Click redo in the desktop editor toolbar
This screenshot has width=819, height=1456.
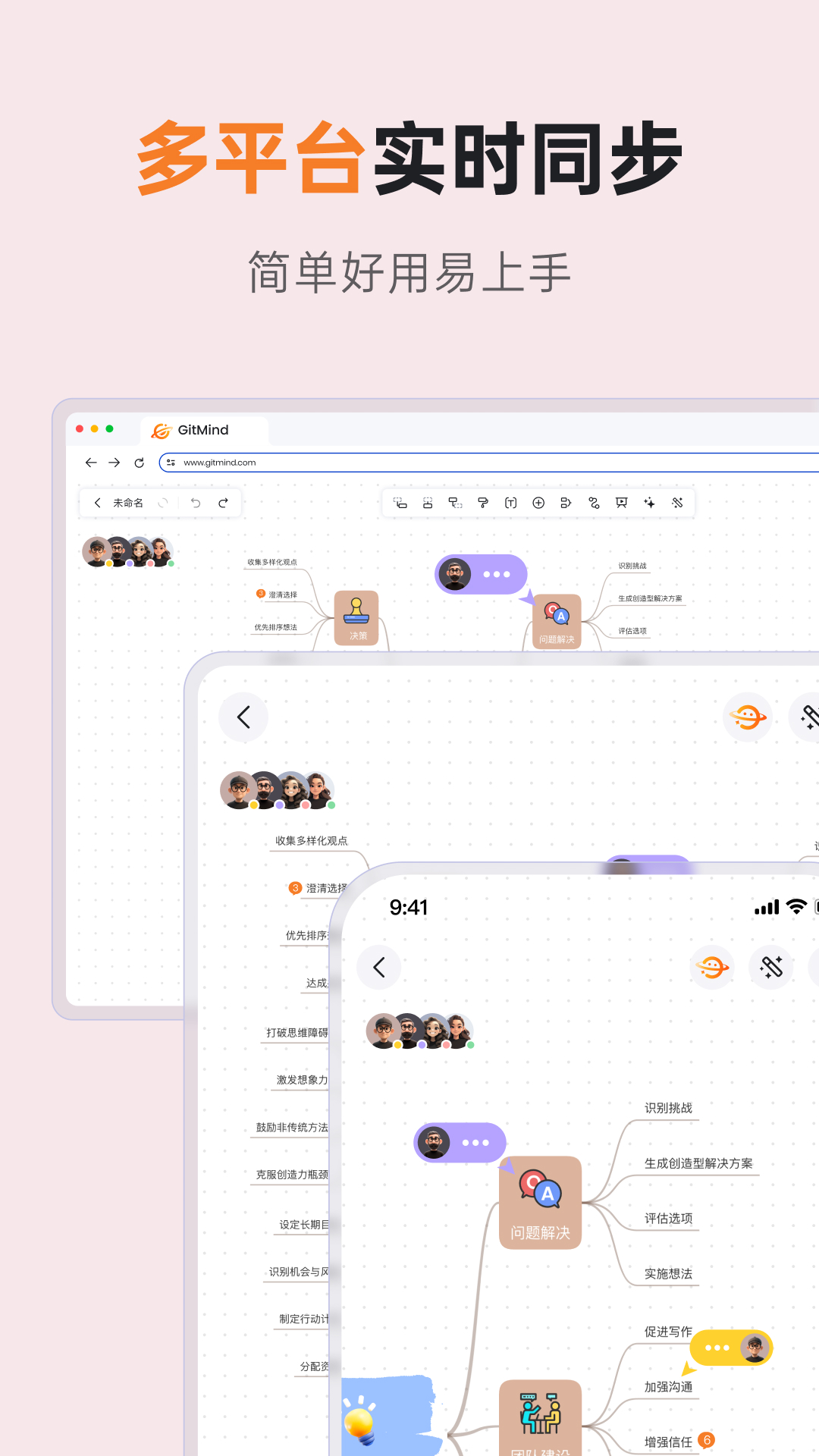223,503
